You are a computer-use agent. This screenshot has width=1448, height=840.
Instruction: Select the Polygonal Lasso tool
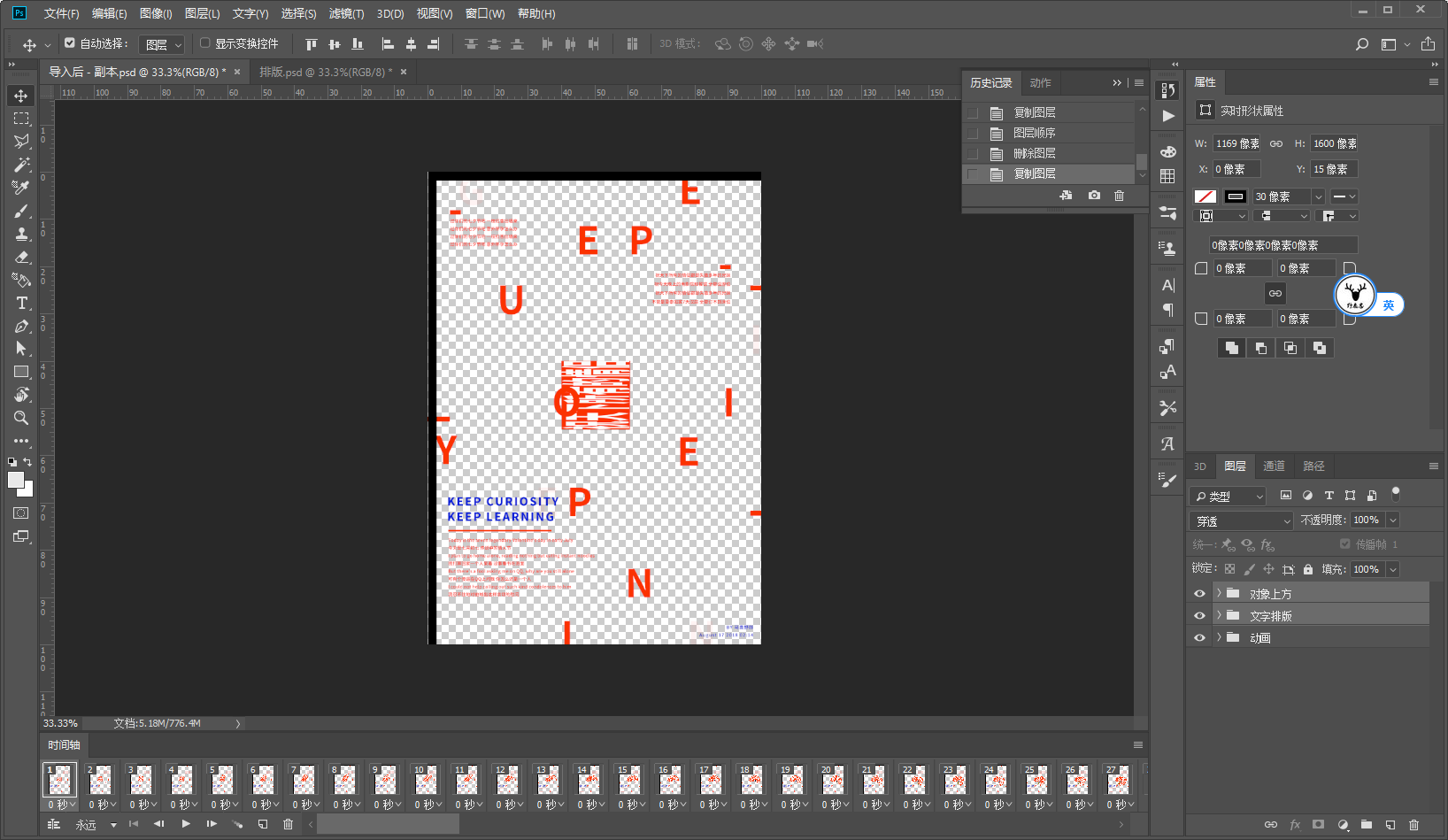tap(21, 142)
